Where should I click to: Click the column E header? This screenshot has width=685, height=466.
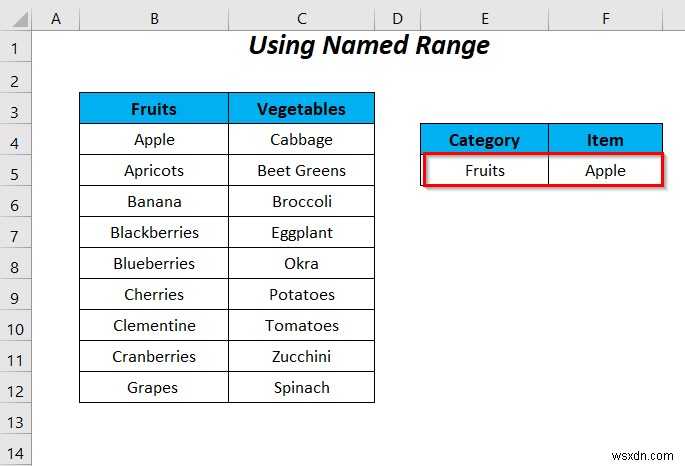[x=484, y=18]
